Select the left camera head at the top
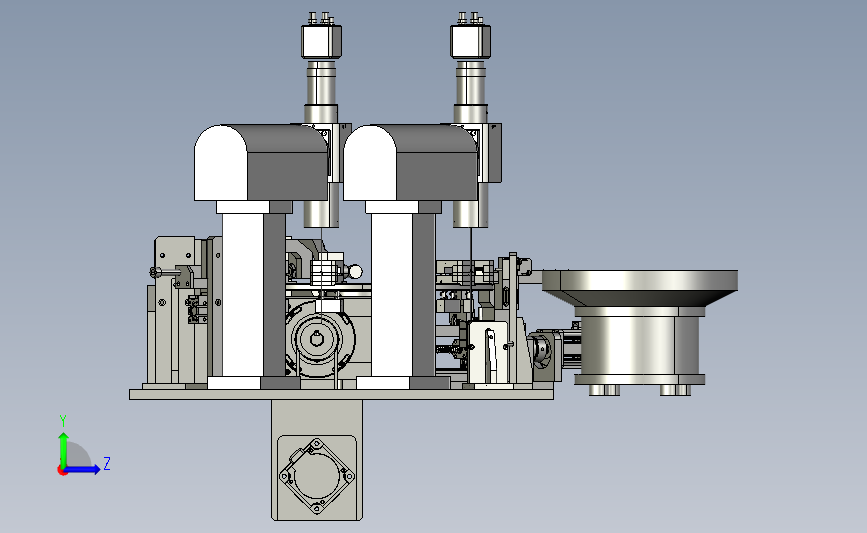867x533 pixels. [x=321, y=41]
